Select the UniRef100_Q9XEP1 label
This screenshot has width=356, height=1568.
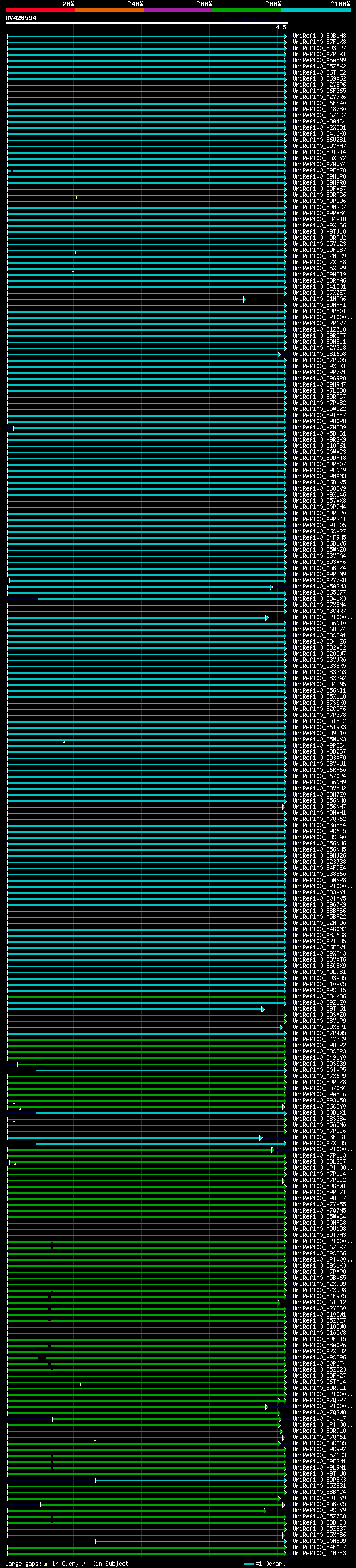click(319, 1027)
